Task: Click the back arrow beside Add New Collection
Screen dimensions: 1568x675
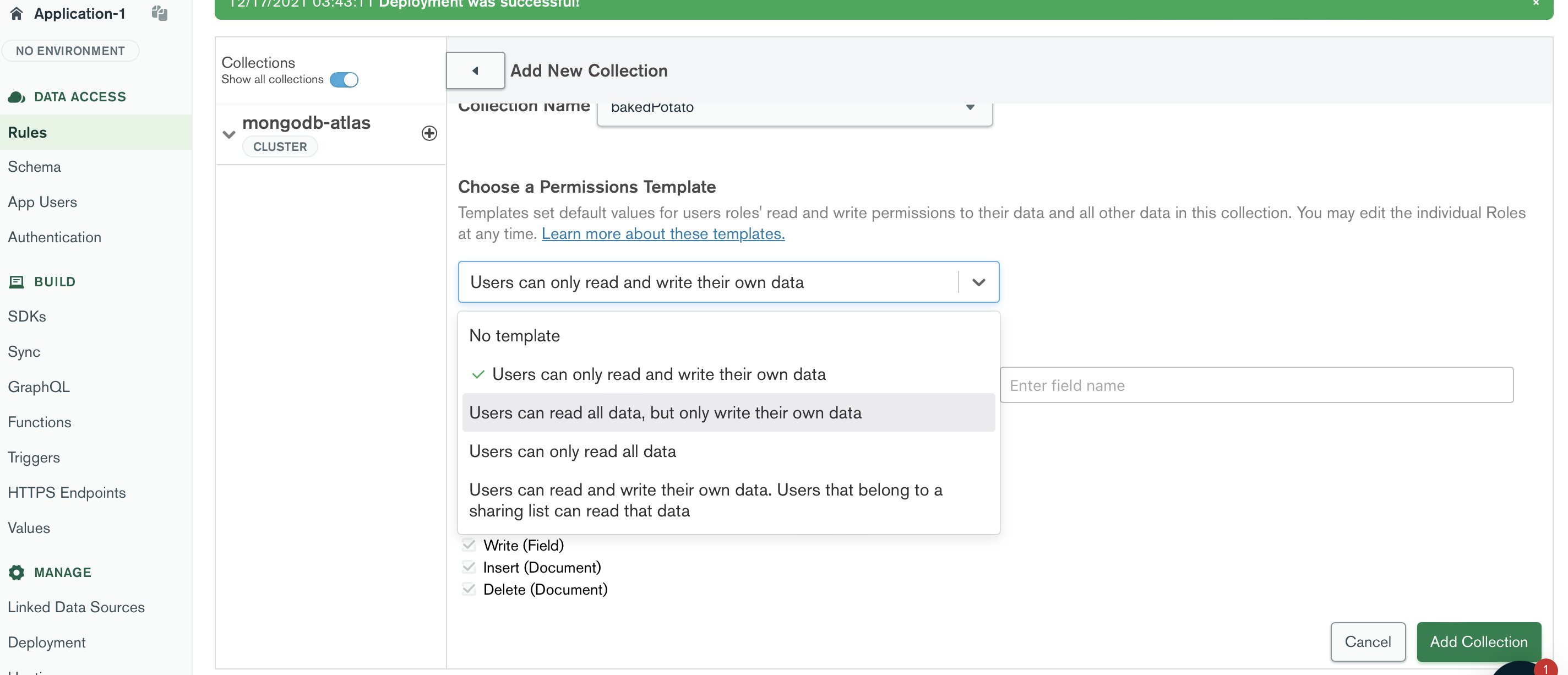Action: 475,70
